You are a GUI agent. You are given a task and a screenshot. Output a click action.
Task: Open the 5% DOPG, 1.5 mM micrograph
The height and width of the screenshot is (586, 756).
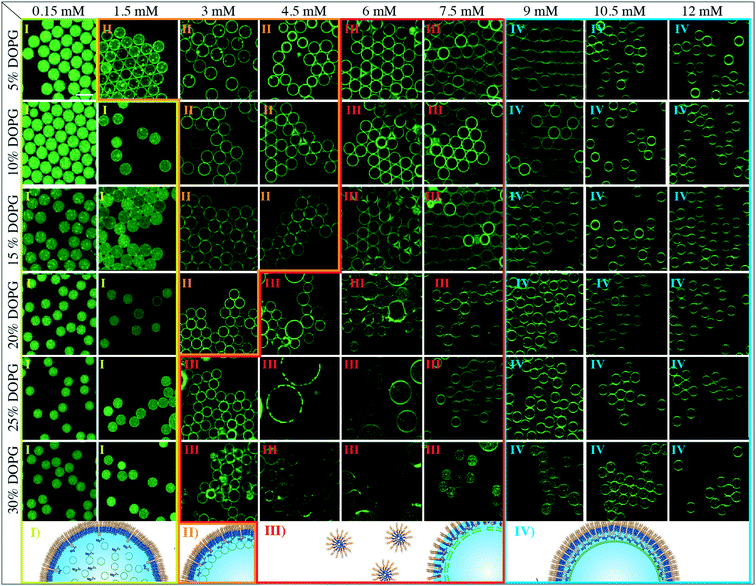(138, 60)
